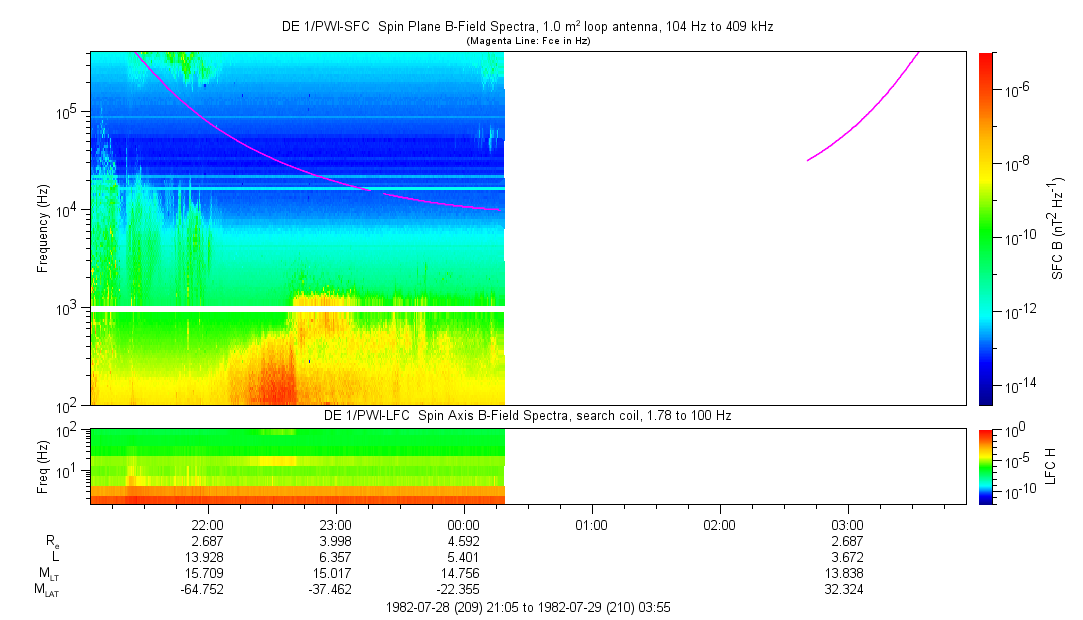Click the 03:00 time axis label
Viewport: 1083px width, 620px height.
tap(847, 525)
